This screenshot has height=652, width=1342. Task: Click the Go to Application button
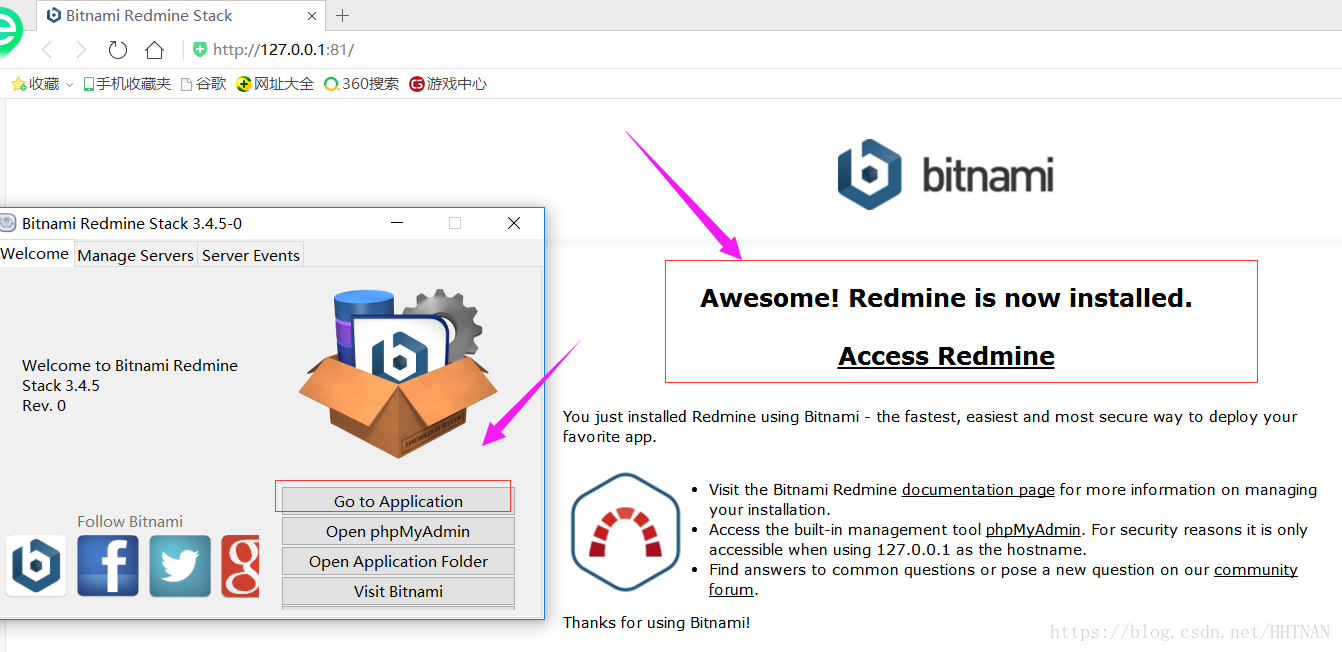pos(398,501)
